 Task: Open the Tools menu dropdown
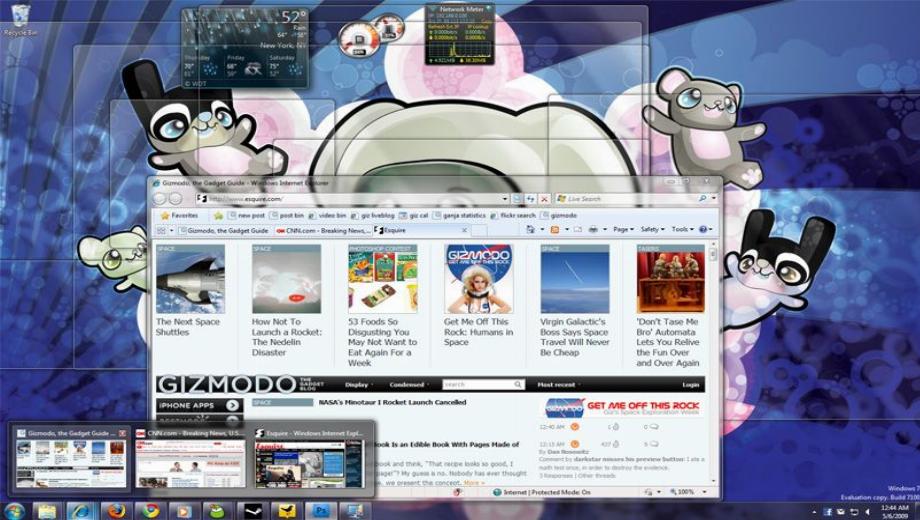682,229
